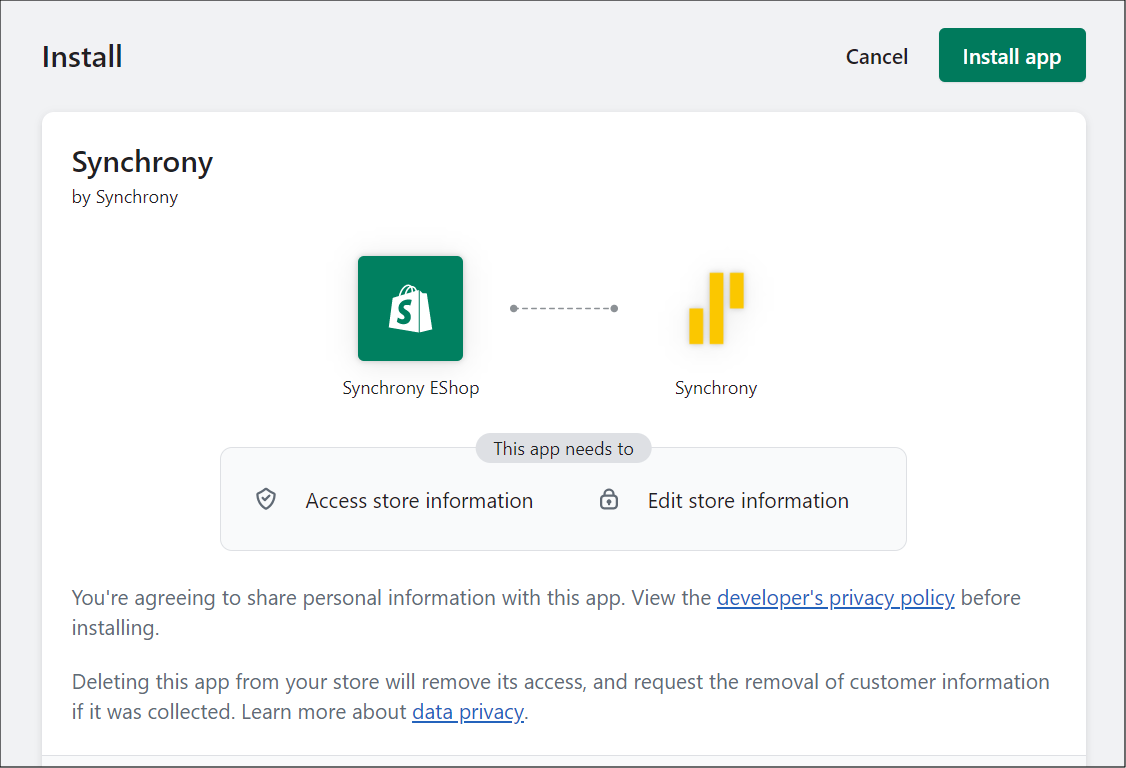
Task: Open the data privacy link
Action: [467, 712]
